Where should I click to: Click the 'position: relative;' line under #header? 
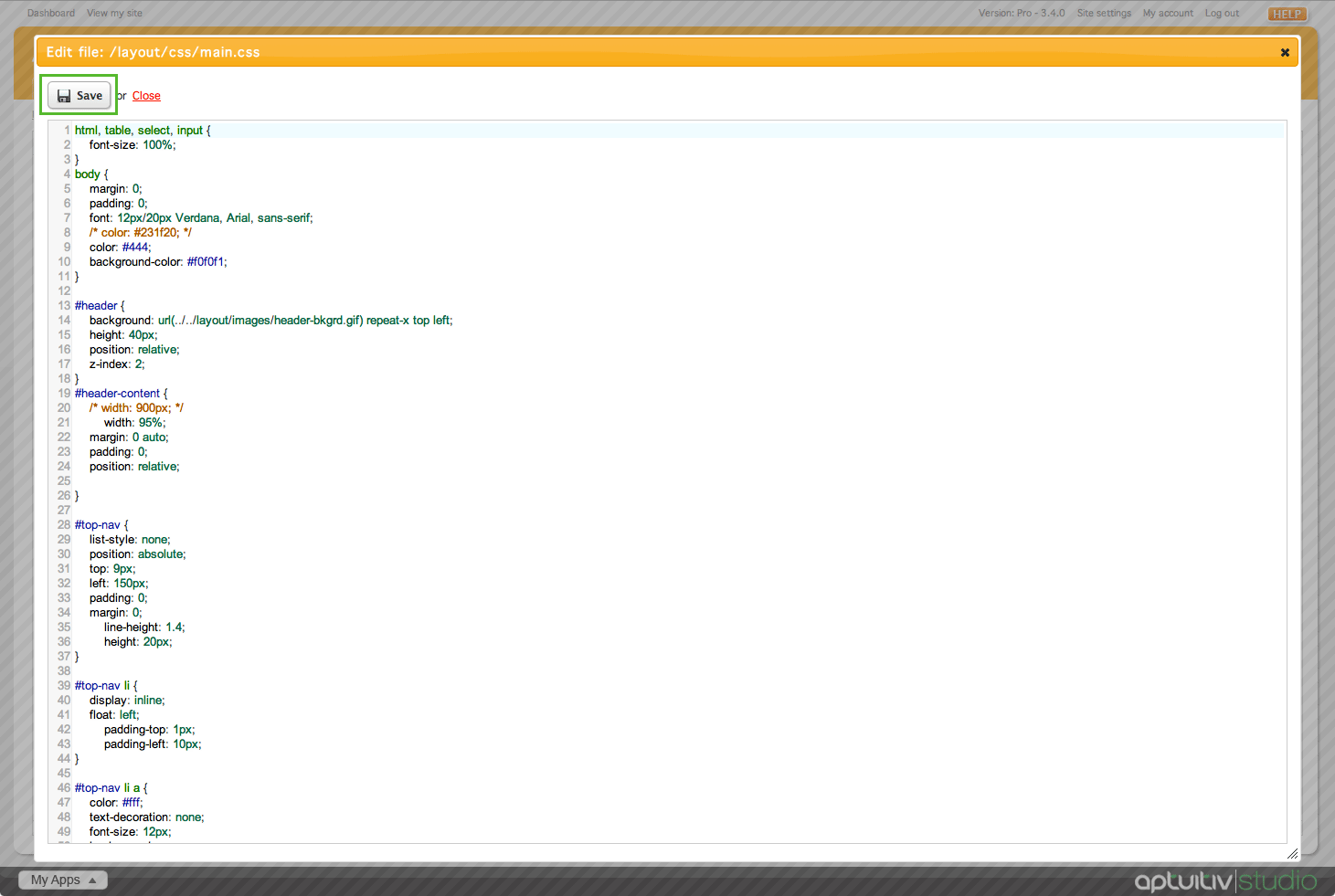click(x=134, y=350)
